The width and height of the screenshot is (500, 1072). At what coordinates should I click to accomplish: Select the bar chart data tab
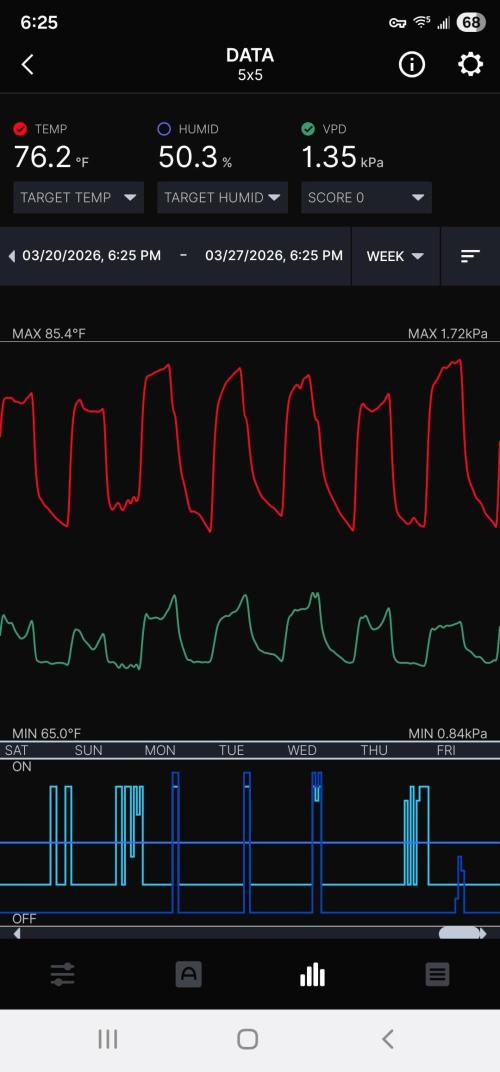313,974
